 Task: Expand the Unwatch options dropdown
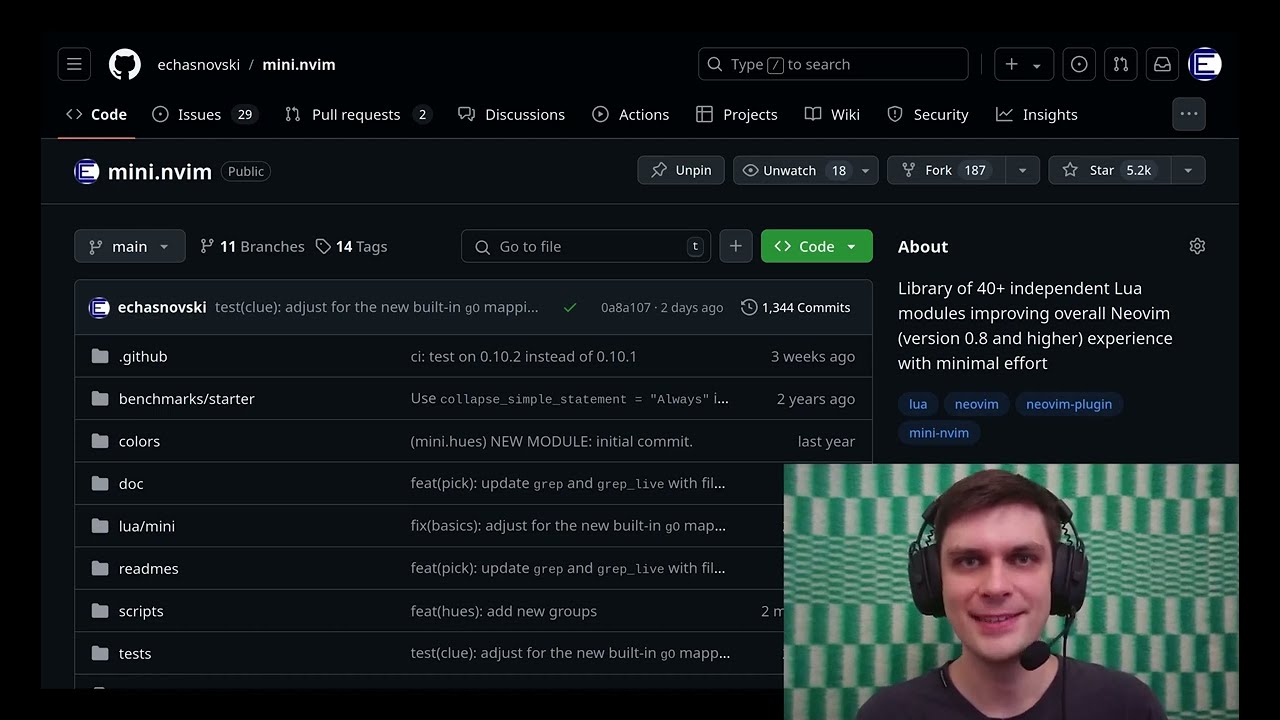[865, 170]
